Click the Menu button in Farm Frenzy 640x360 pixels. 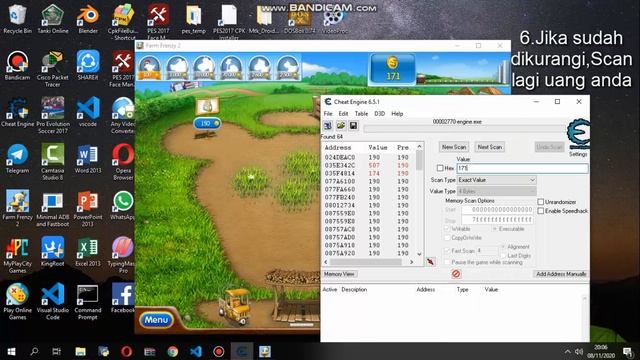coord(156,320)
